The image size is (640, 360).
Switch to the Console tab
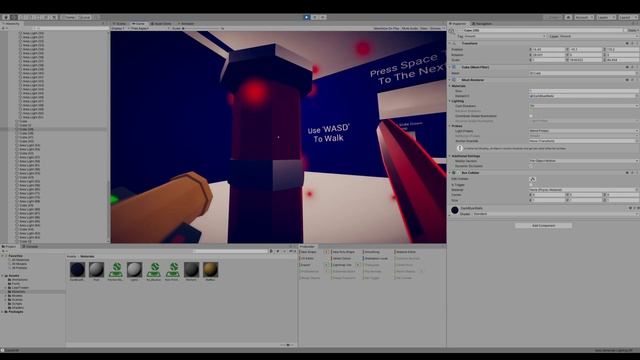30,247
